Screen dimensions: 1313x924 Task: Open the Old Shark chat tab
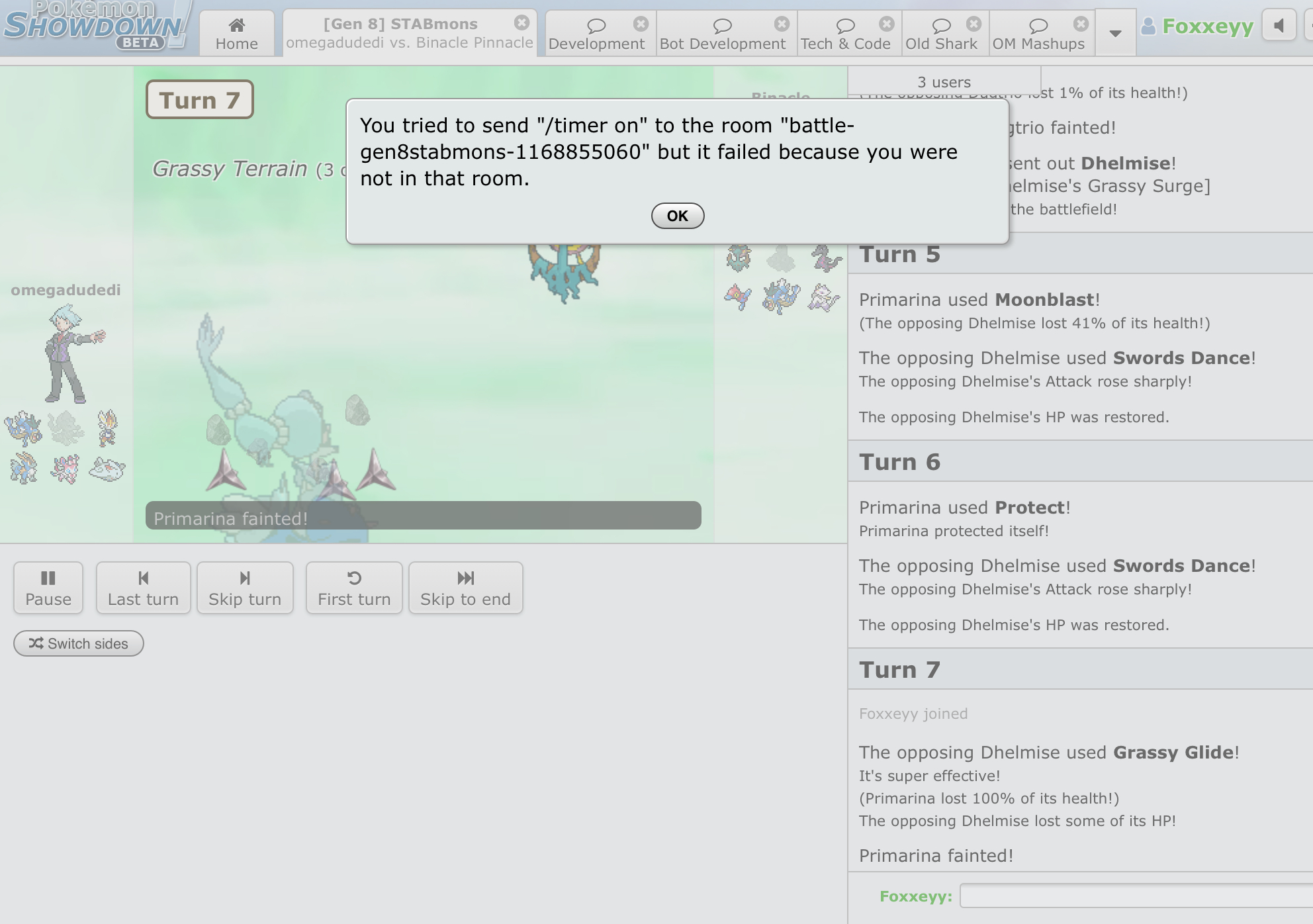pyautogui.click(x=941, y=34)
